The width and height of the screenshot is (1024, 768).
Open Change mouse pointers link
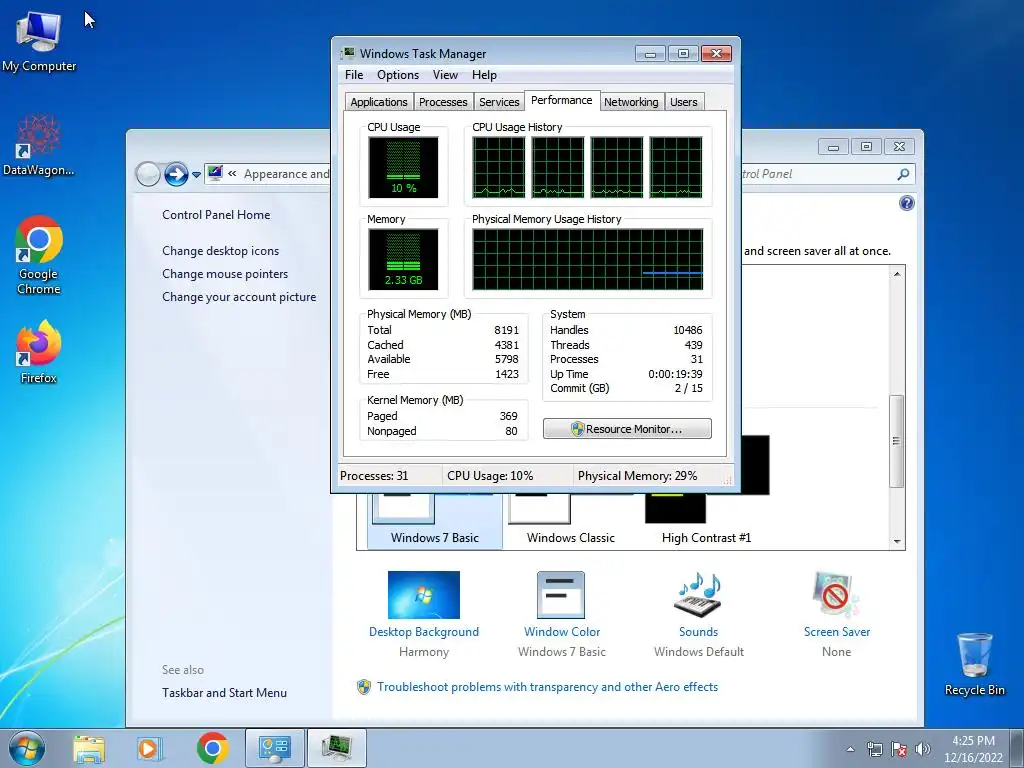pos(225,274)
